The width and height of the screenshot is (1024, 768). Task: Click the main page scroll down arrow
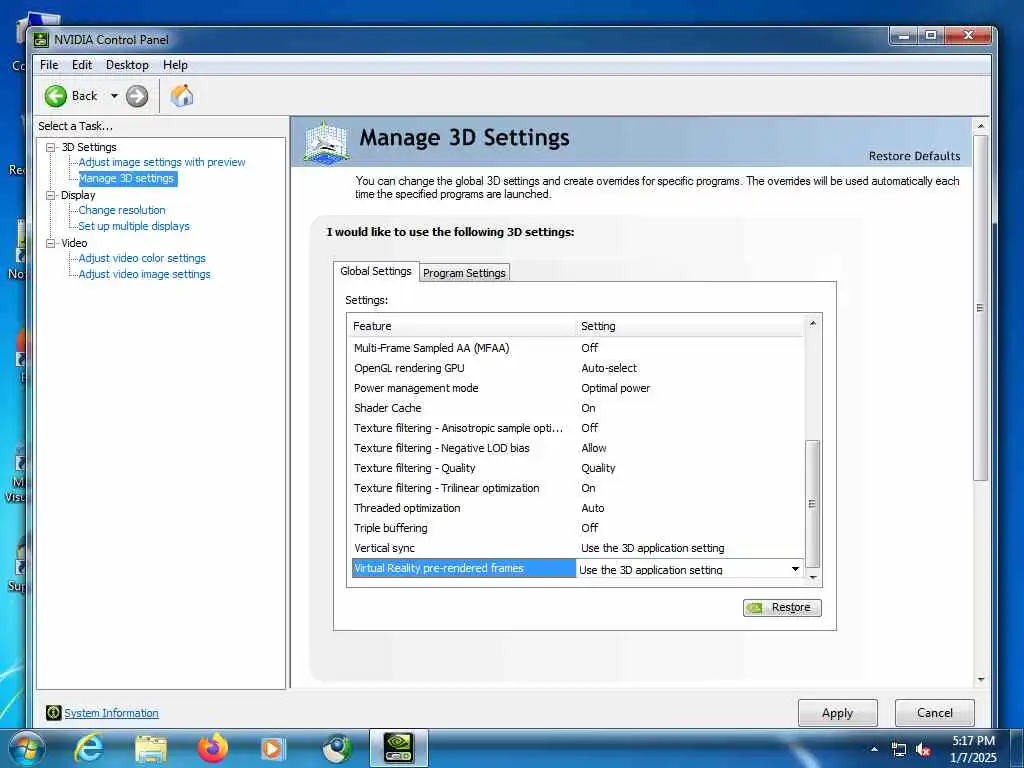(x=980, y=680)
